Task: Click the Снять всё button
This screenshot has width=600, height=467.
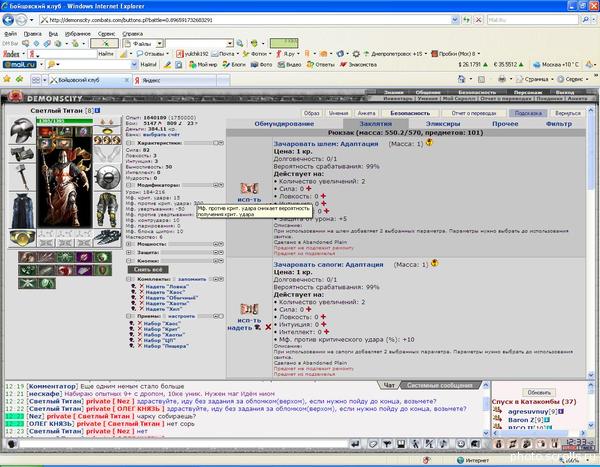Action: (x=148, y=269)
